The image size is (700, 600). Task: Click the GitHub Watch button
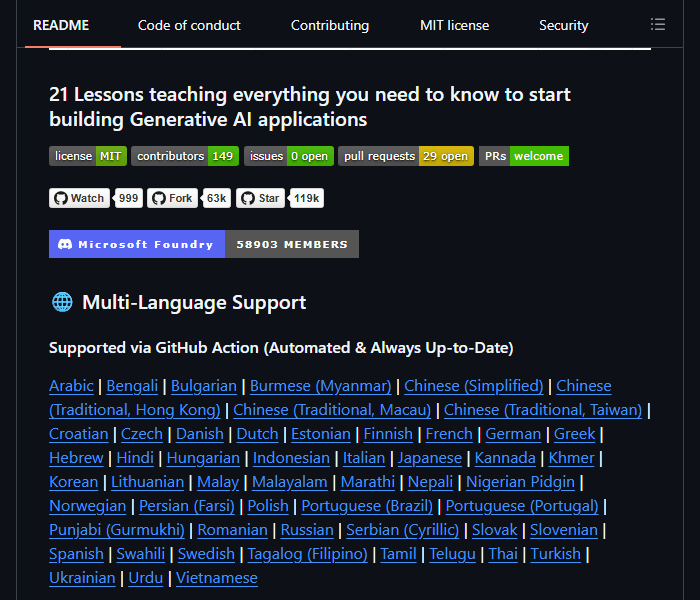click(x=79, y=198)
